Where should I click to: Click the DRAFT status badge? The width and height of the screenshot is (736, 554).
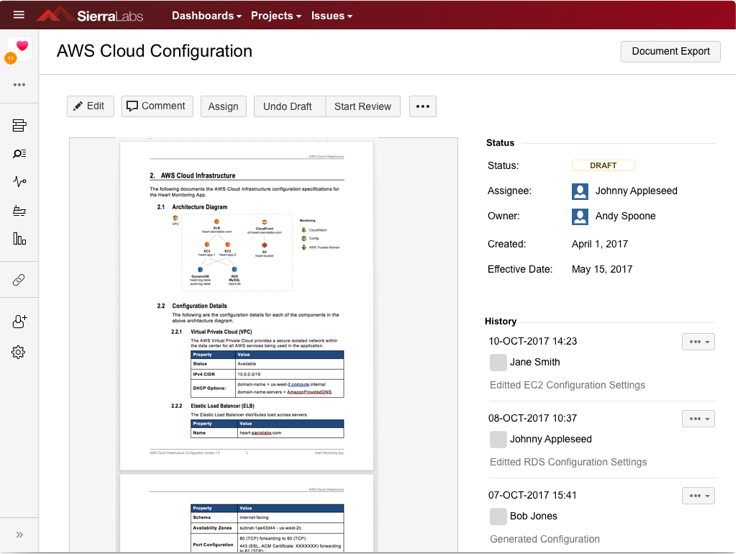pyautogui.click(x=603, y=165)
